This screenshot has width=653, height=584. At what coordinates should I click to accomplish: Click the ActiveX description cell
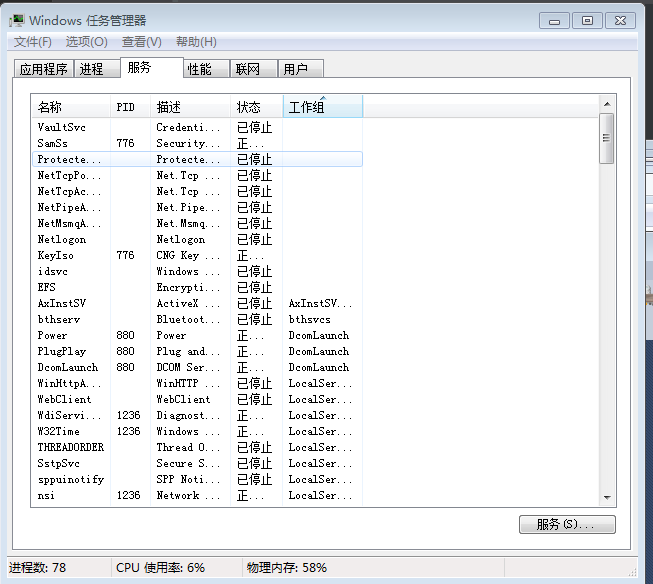click(188, 303)
